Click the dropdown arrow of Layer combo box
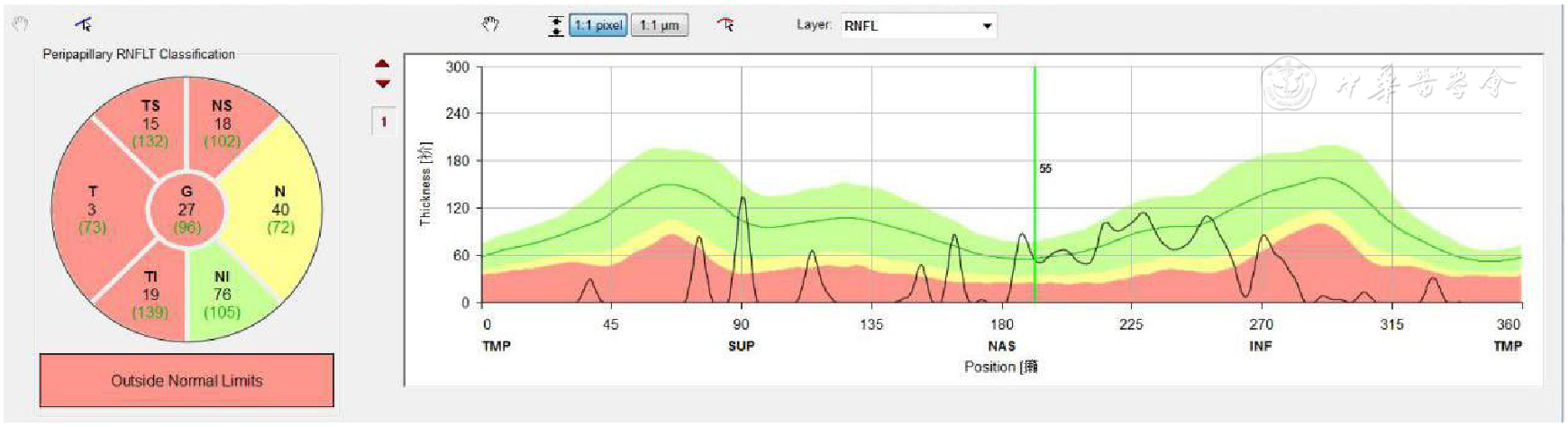The width and height of the screenshot is (1568, 427). tap(988, 26)
